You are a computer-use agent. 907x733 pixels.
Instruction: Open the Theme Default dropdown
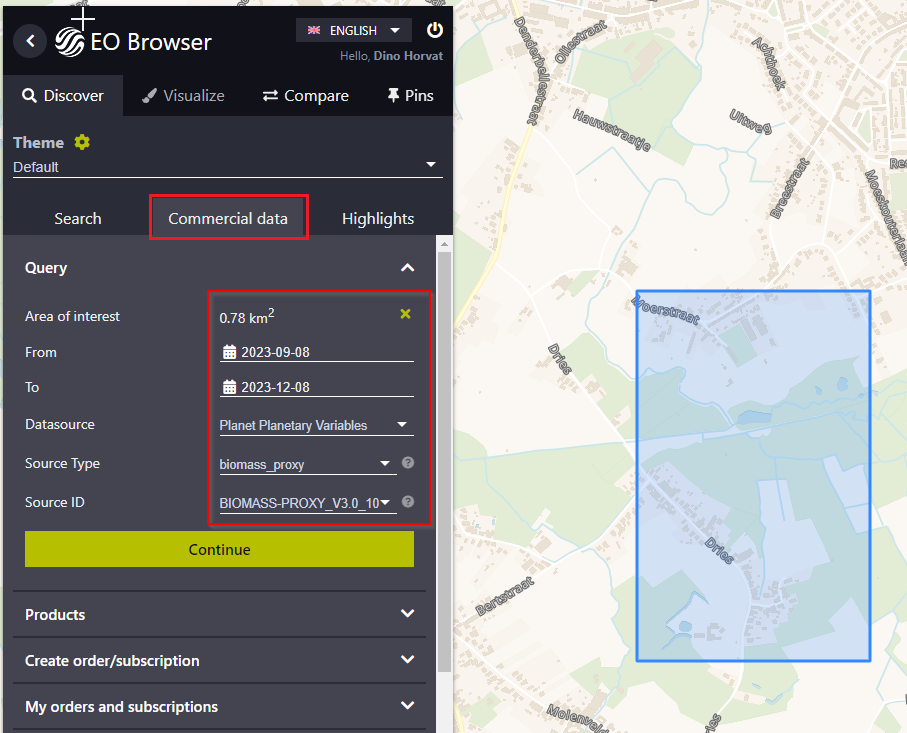click(228, 167)
